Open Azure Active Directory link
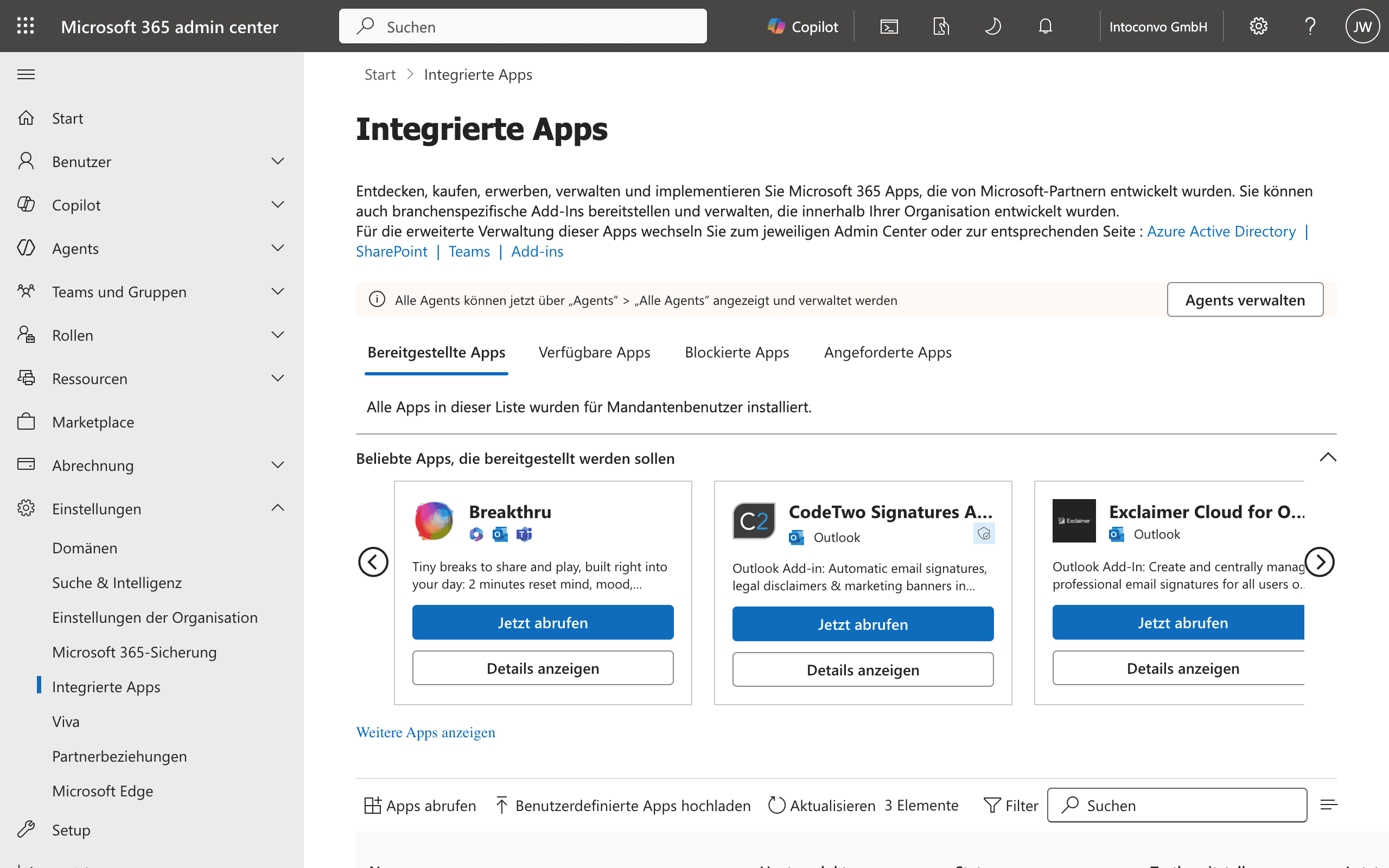Screen dimensions: 1389x868 pos(1221,231)
